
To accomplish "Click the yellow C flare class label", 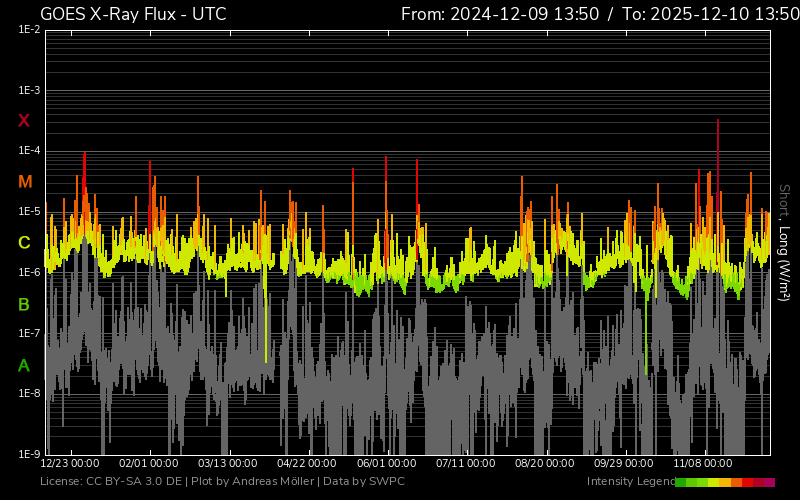I will click(24, 243).
